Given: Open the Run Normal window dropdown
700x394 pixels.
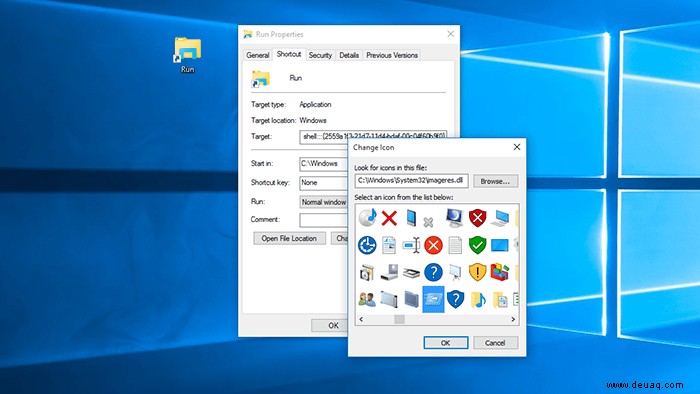Looking at the screenshot, I should click(x=324, y=202).
